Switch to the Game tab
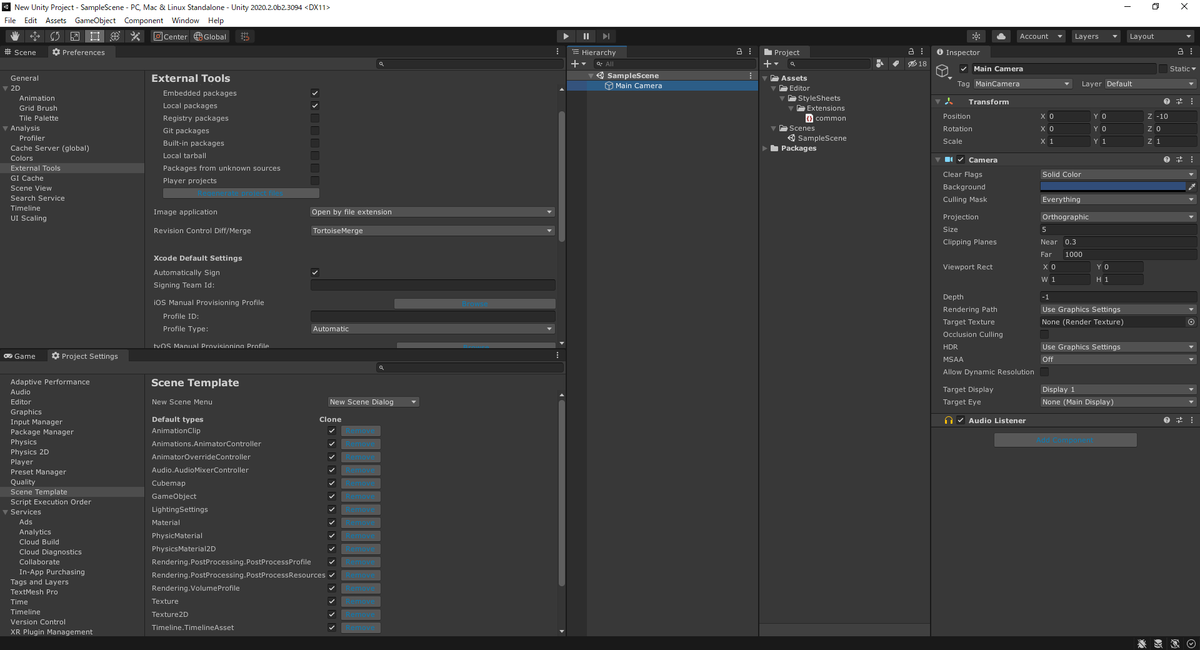 click(21, 356)
